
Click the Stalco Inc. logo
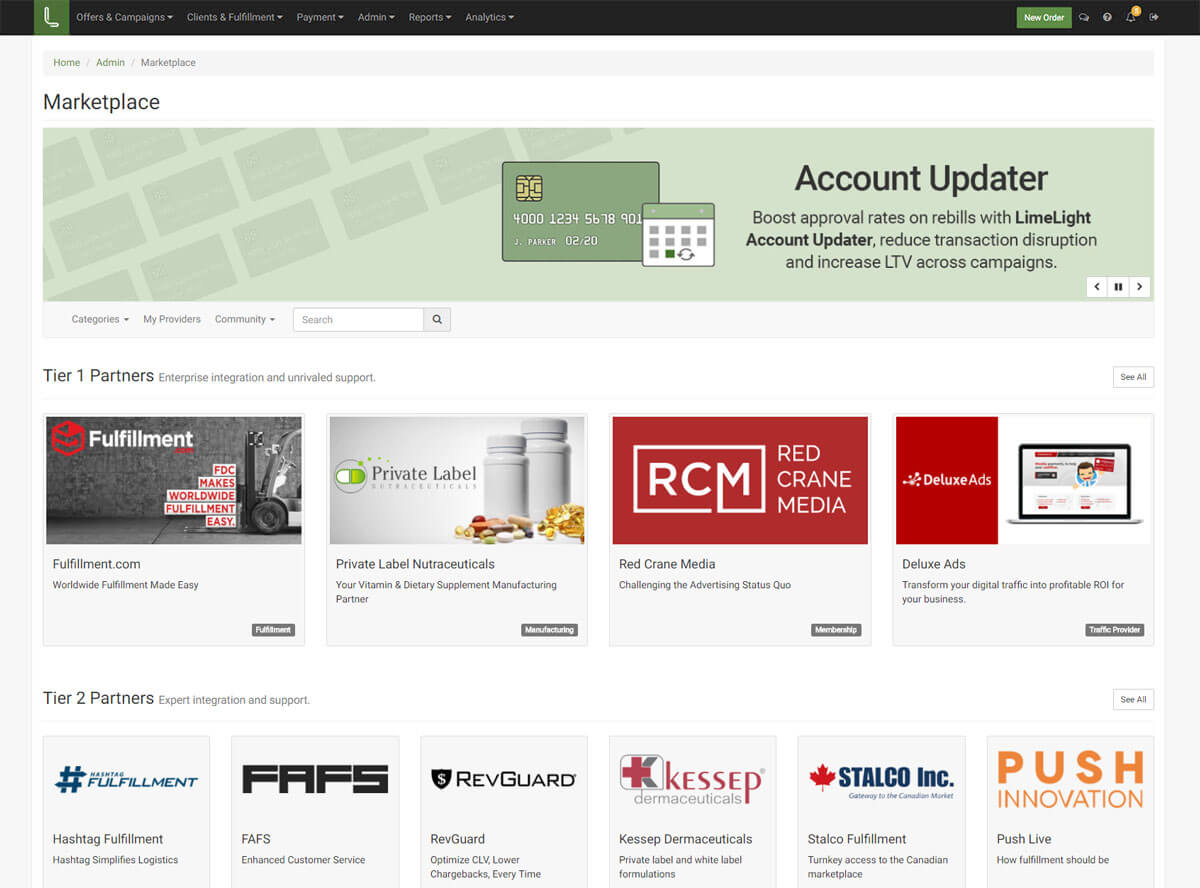(882, 779)
